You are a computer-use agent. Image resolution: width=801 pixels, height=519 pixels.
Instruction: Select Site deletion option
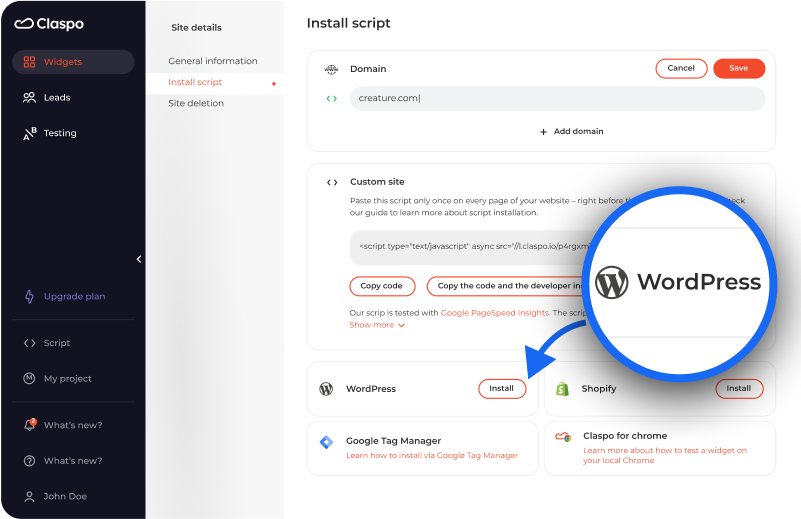[196, 103]
